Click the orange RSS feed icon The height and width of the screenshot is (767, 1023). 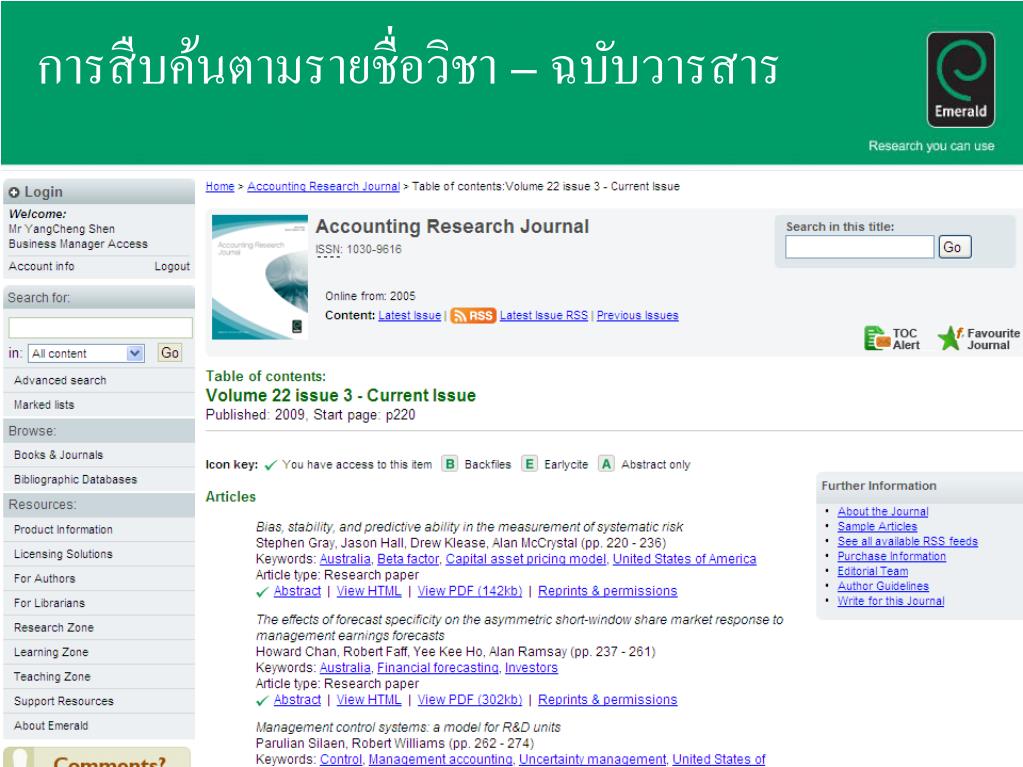(x=473, y=316)
